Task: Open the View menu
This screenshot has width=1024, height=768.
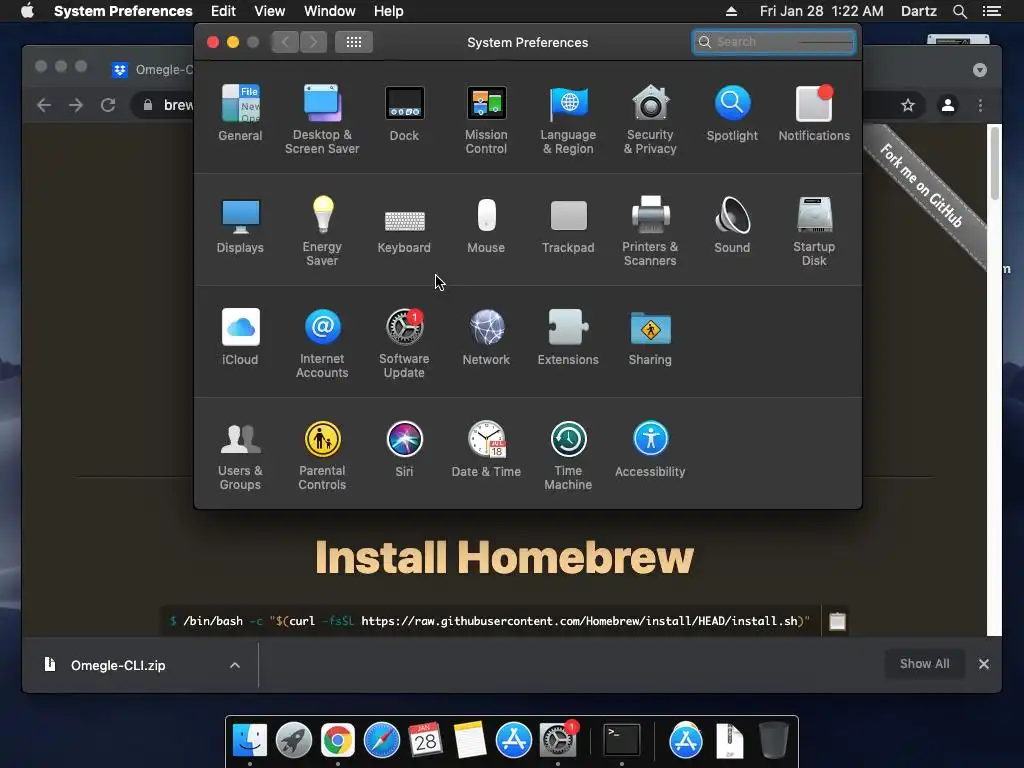Action: click(x=270, y=11)
